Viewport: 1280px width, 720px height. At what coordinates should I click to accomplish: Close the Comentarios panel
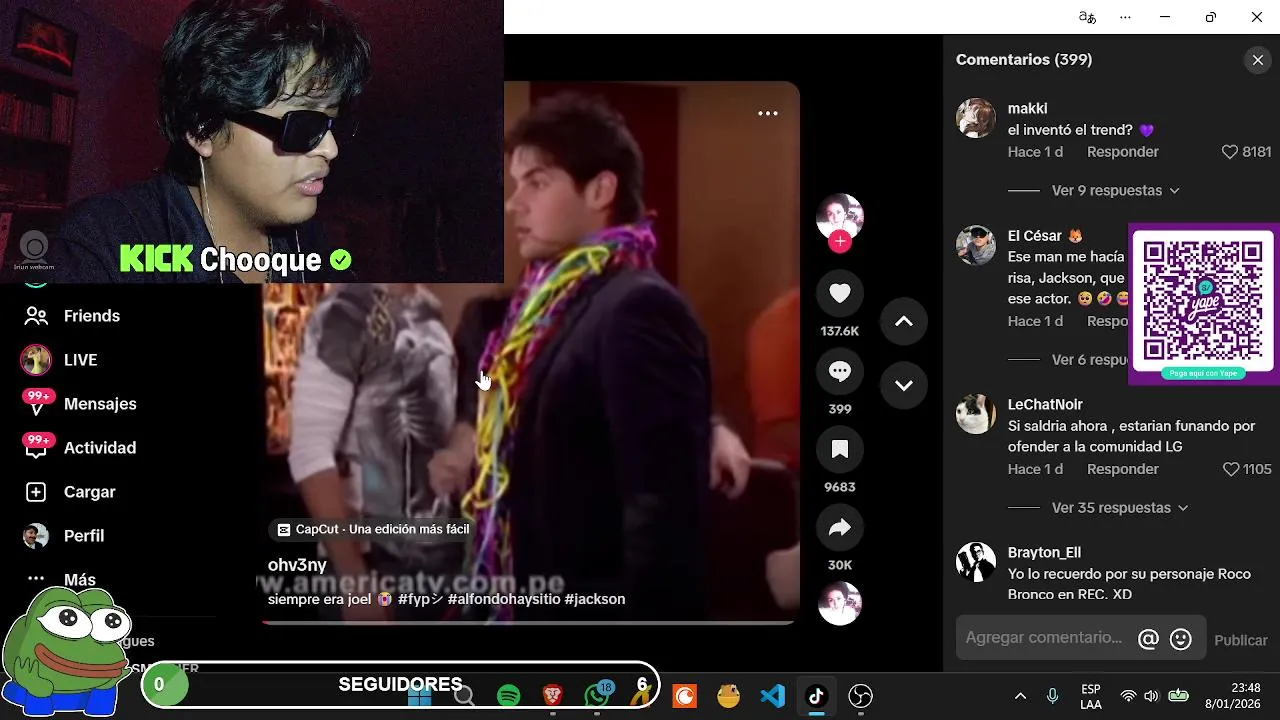click(1258, 60)
